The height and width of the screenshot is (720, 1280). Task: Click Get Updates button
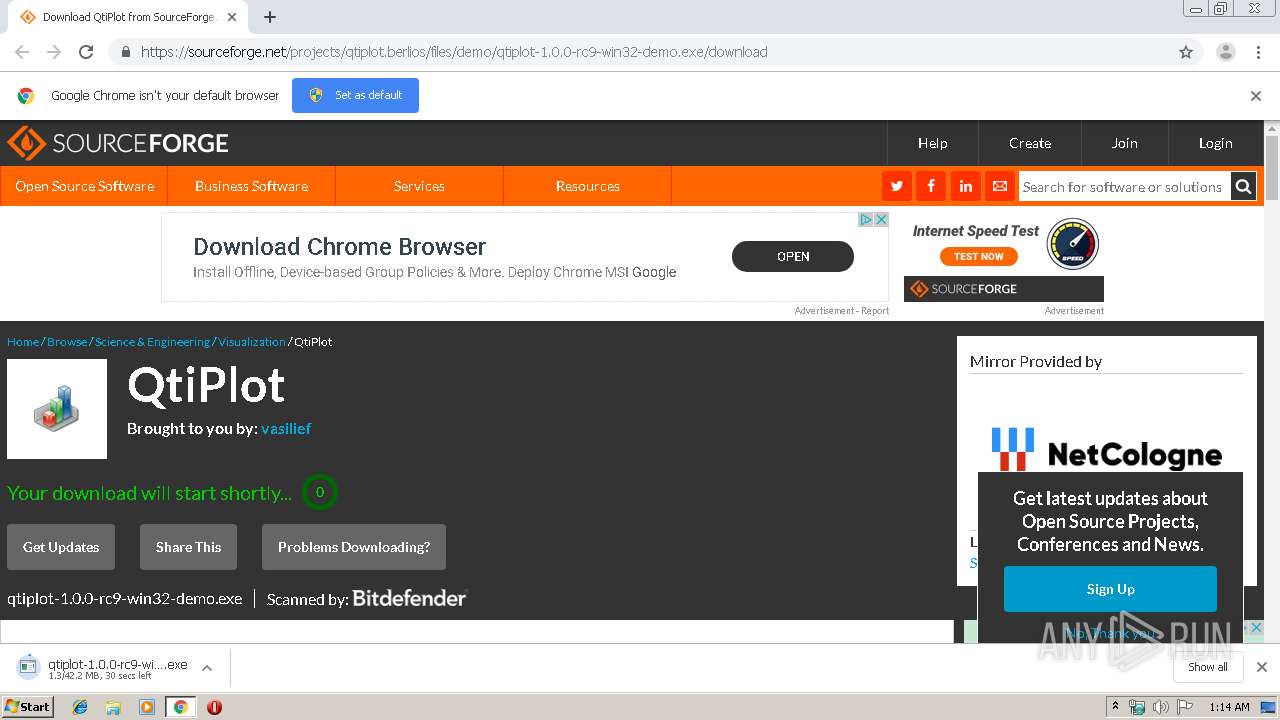click(x=61, y=547)
